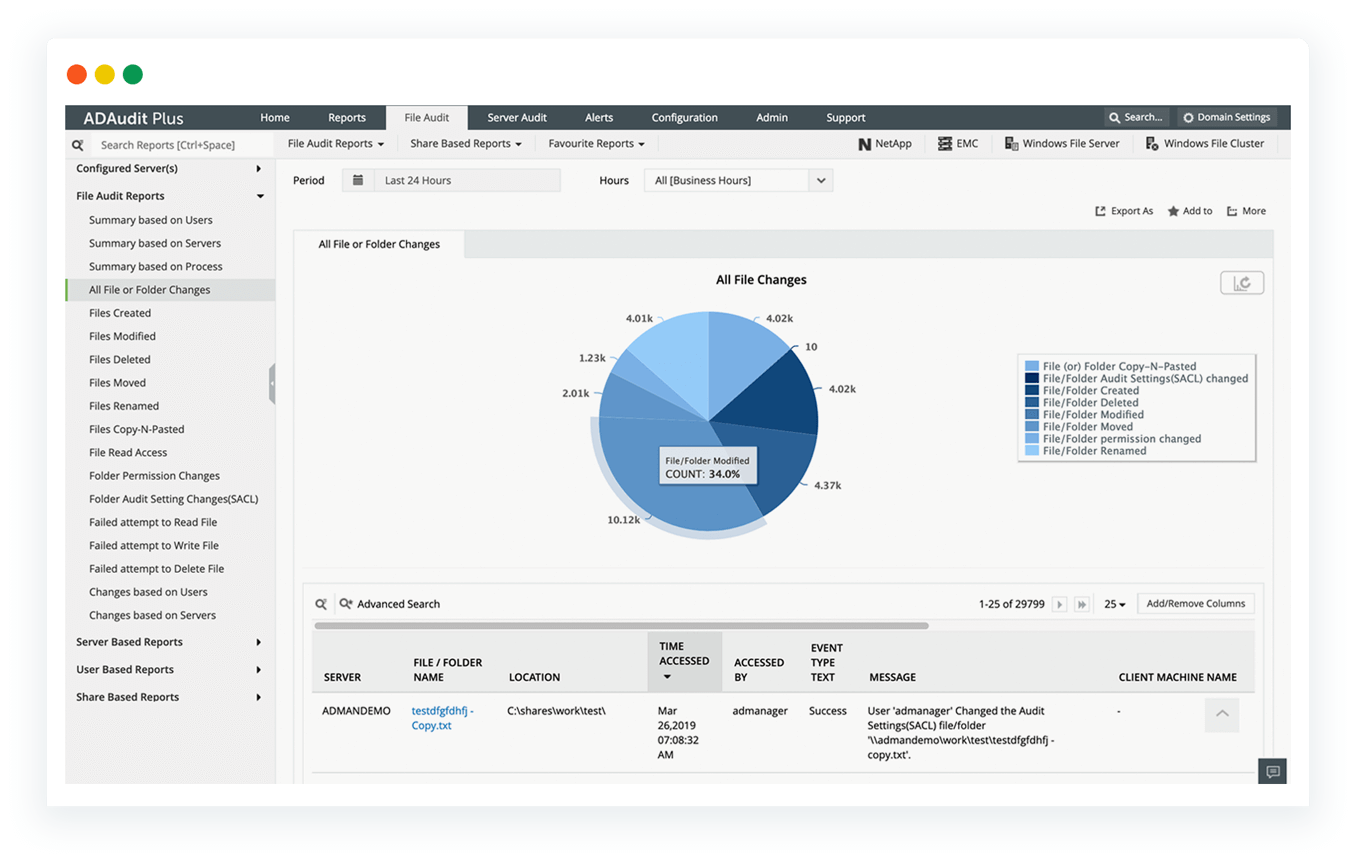
Task: Open Failed attempt to Write File report
Action: (x=154, y=546)
